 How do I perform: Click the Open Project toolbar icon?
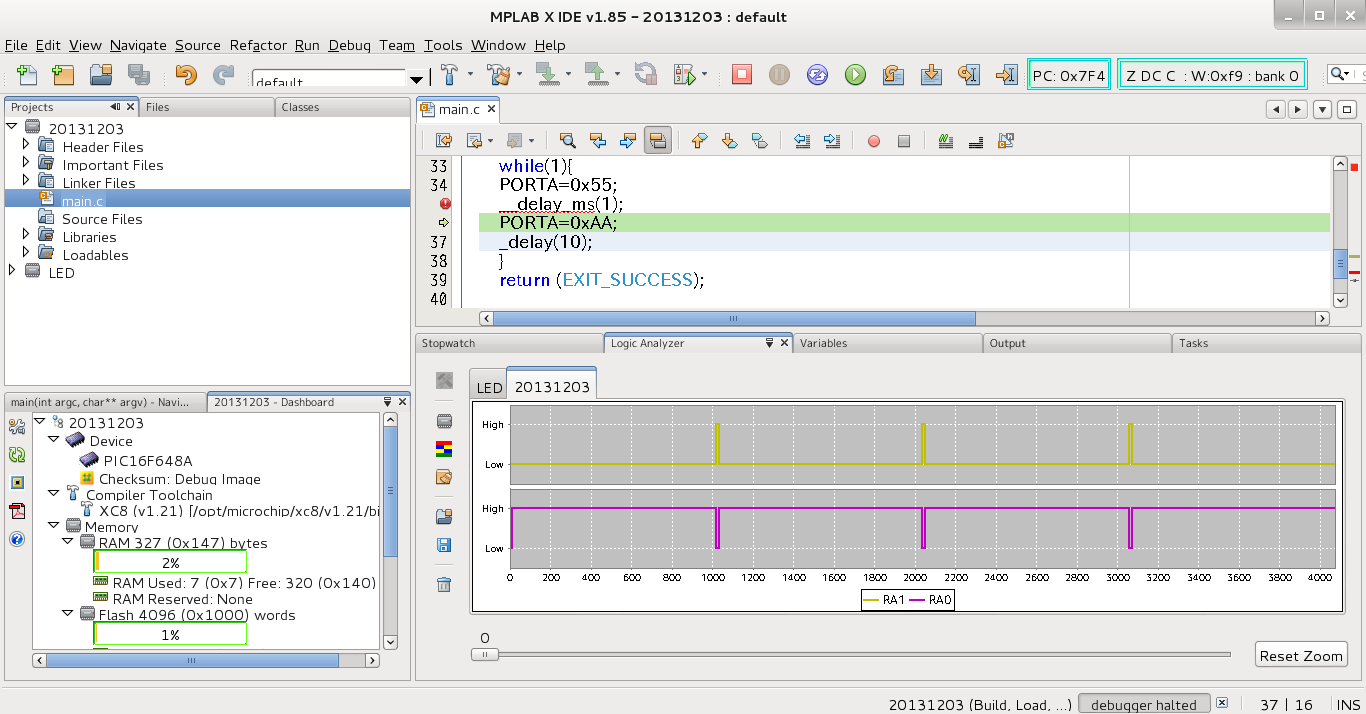101,75
